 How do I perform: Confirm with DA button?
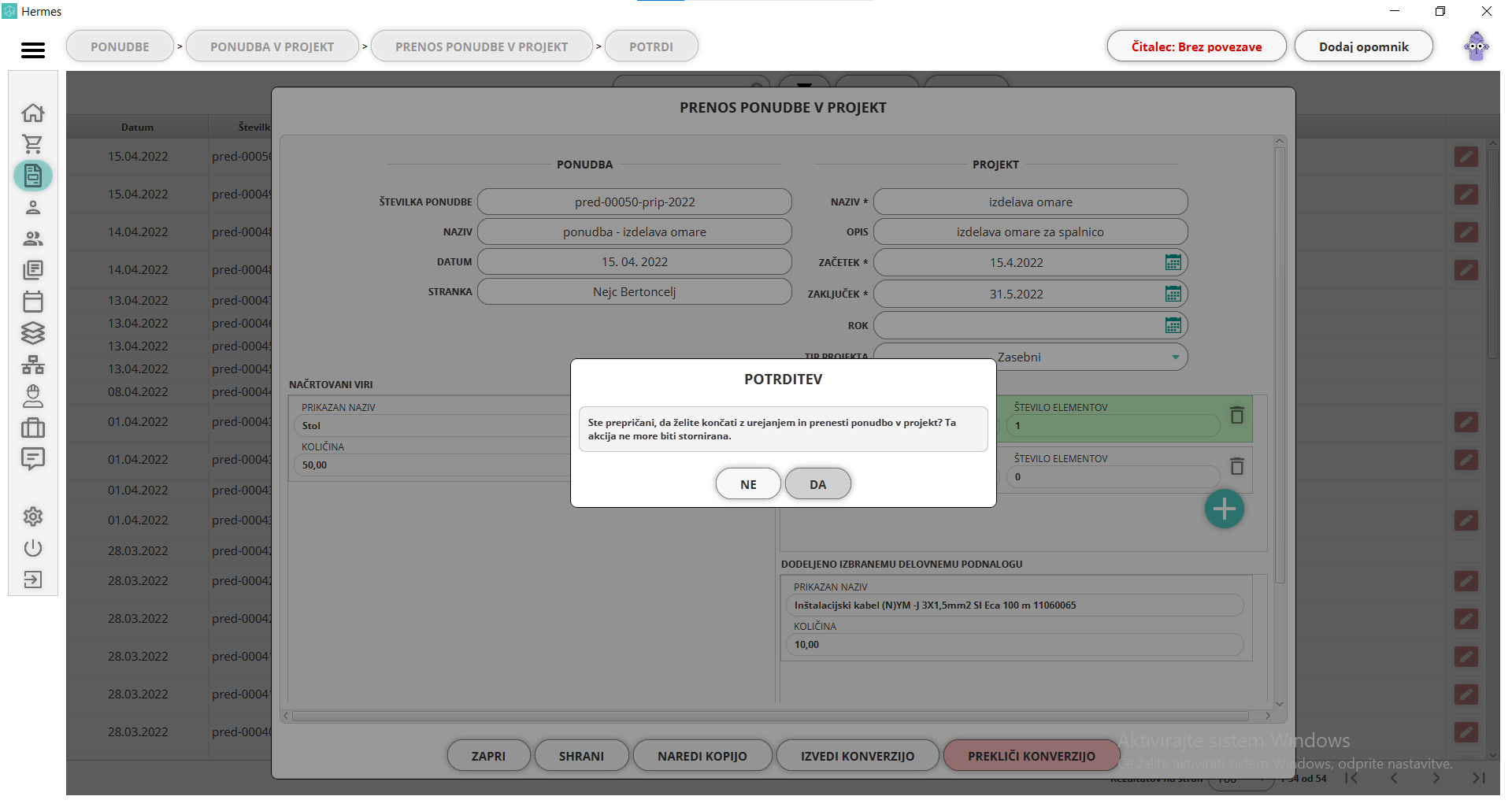point(817,484)
